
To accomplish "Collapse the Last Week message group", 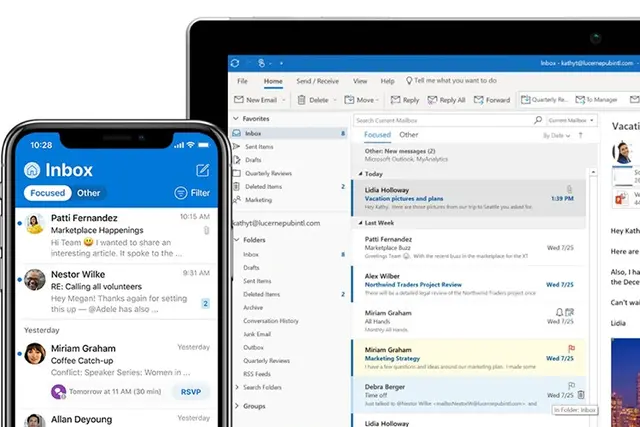I will tap(360, 223).
